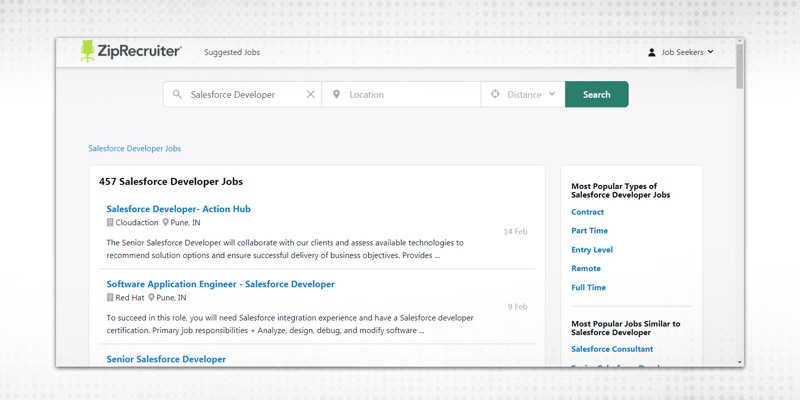Click the ZipRecruiter chair logo
The height and width of the screenshot is (400, 800).
tap(88, 52)
